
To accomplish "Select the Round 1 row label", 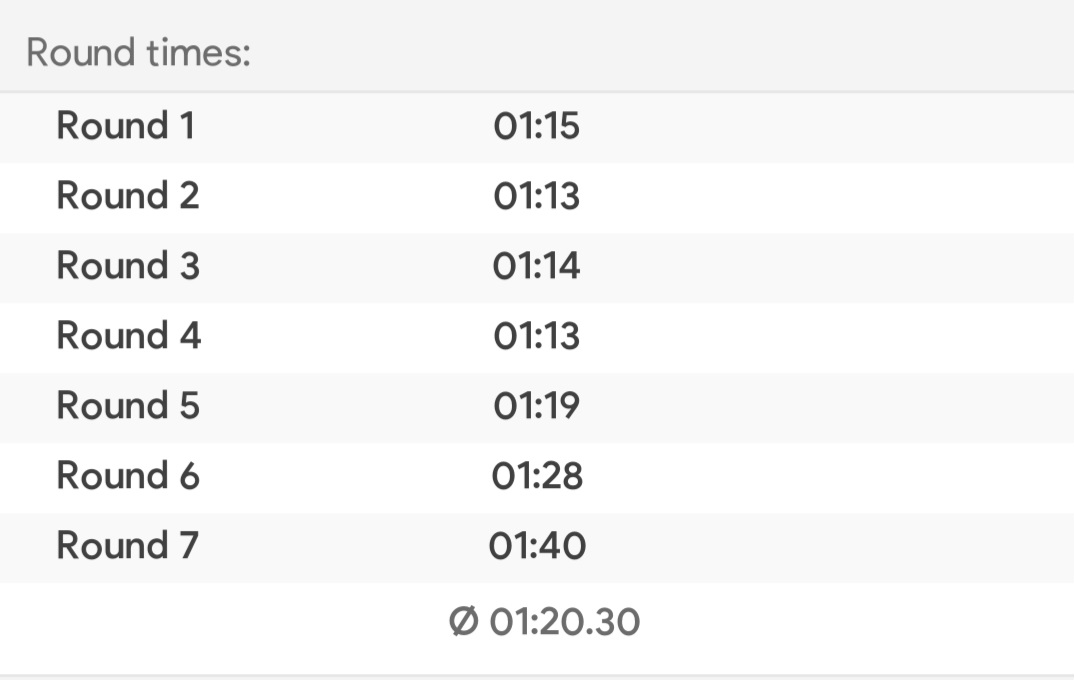I will point(125,126).
